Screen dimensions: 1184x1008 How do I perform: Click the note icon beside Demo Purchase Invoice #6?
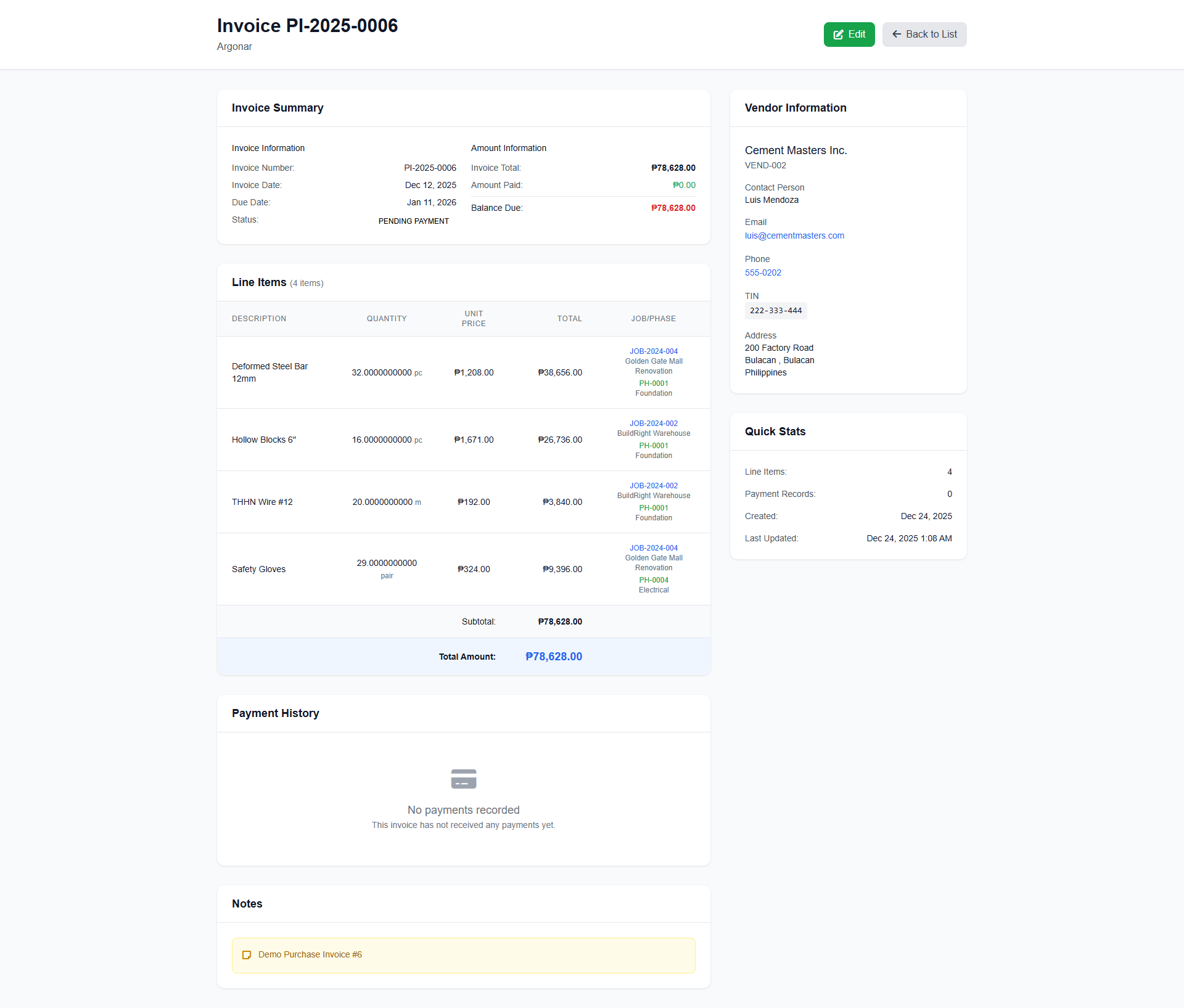point(247,955)
